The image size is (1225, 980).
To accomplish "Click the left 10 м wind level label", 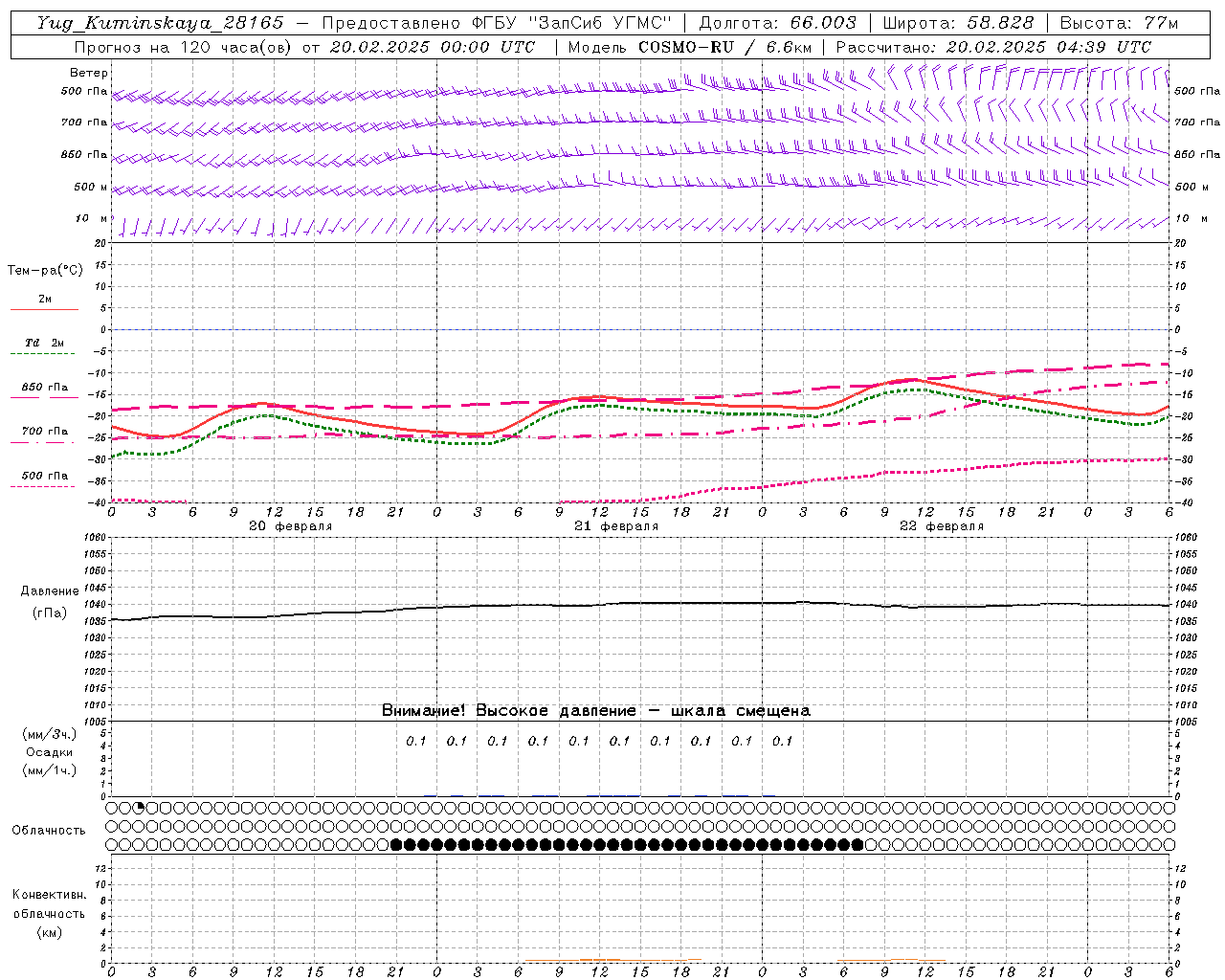I will click(92, 219).
